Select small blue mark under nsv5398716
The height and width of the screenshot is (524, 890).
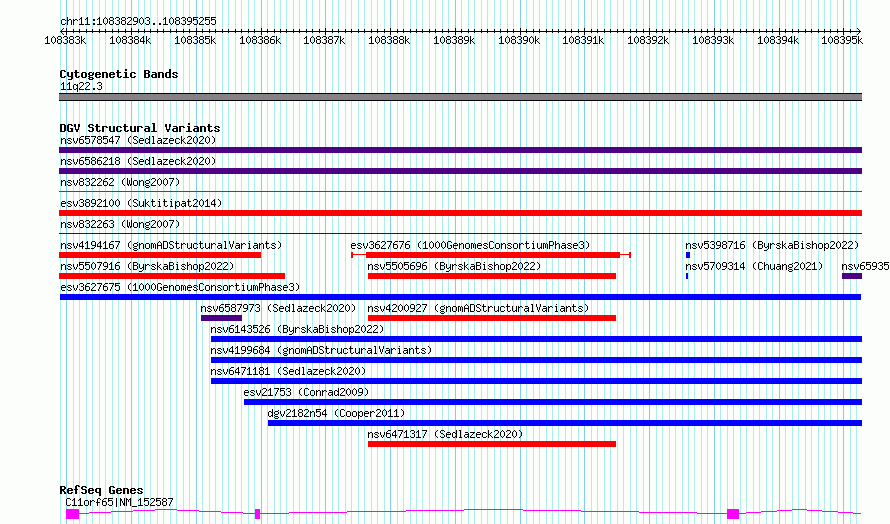(688, 255)
